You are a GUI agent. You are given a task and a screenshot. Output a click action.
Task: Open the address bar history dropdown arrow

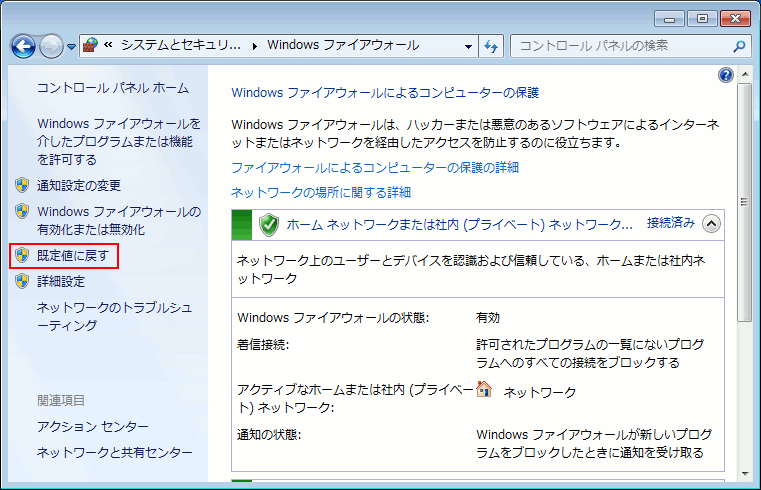click(468, 46)
